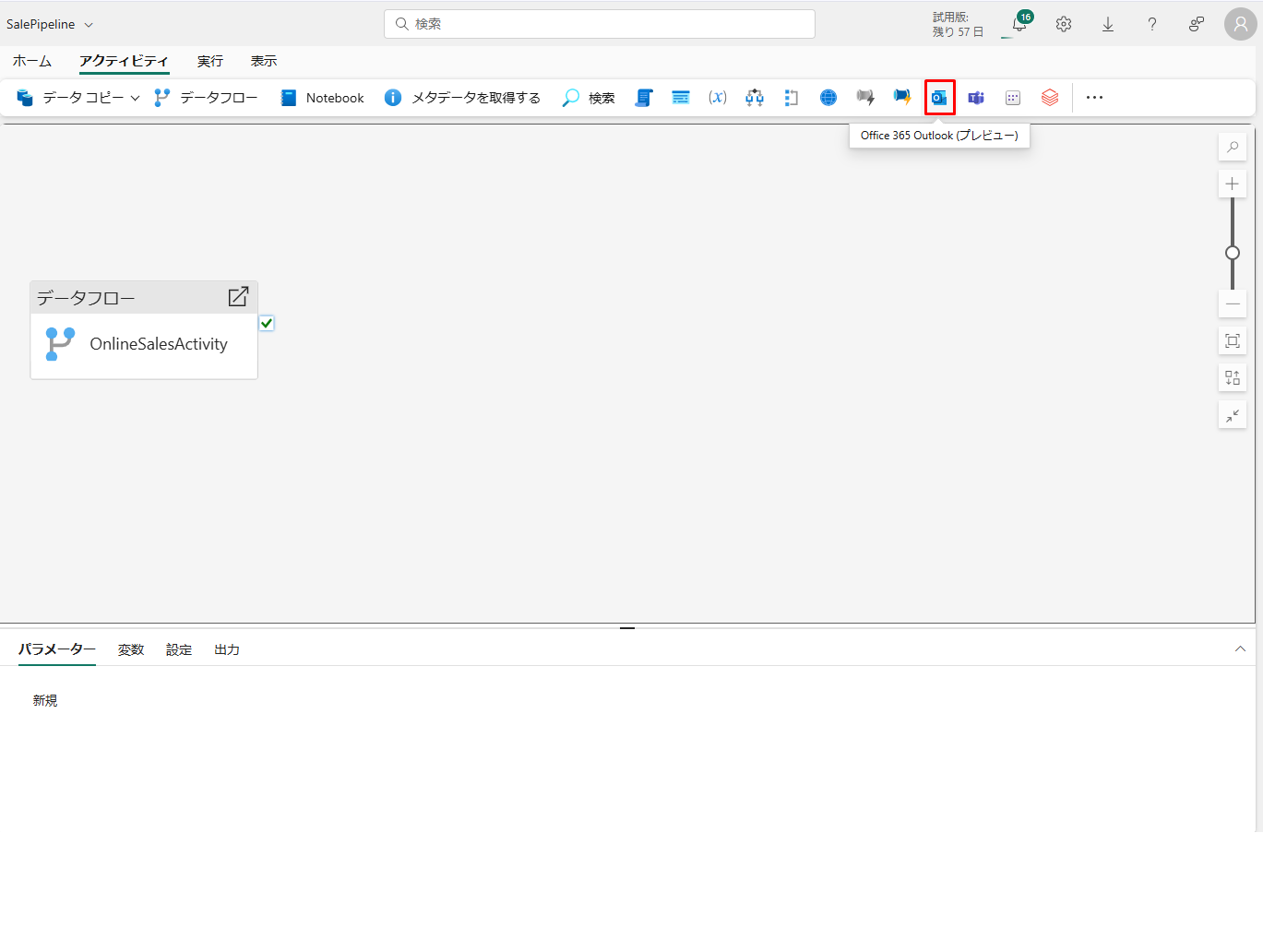Add the Web activity globe icon

[x=828, y=98]
